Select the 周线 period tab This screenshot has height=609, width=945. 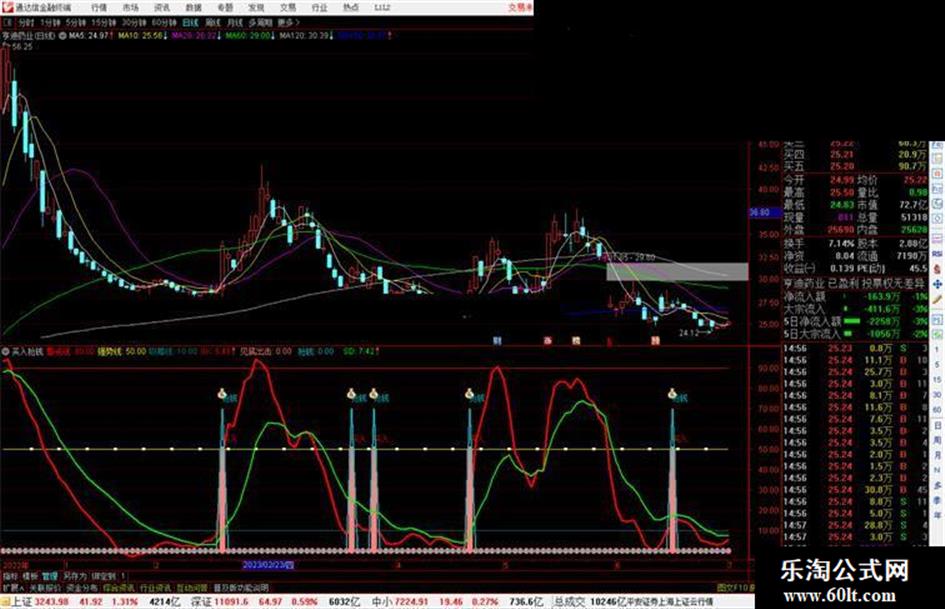click(x=213, y=22)
